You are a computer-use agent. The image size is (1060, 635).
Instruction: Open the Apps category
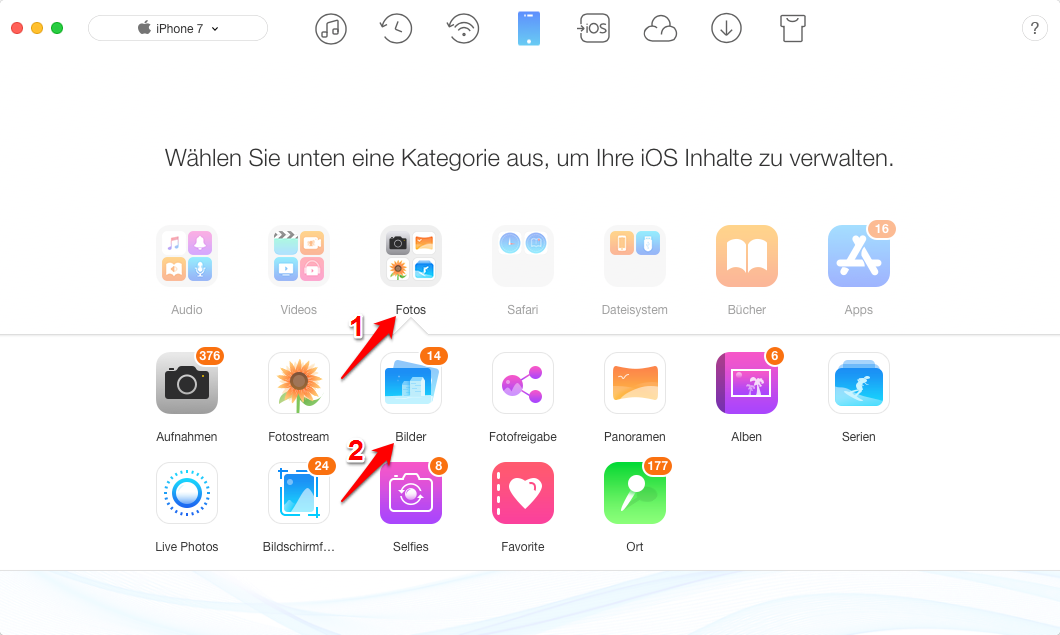pos(859,256)
